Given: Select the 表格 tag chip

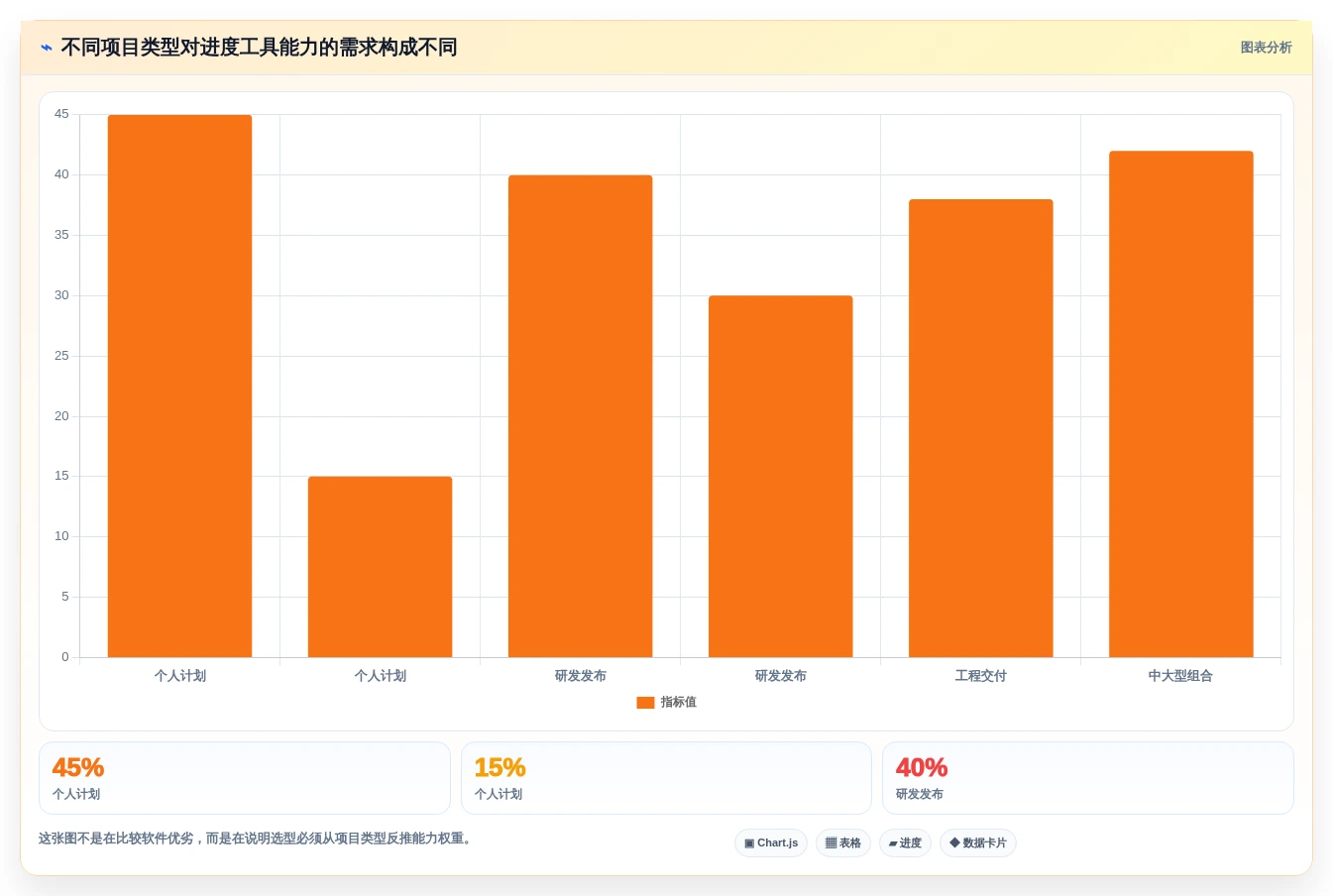Looking at the screenshot, I should [843, 843].
